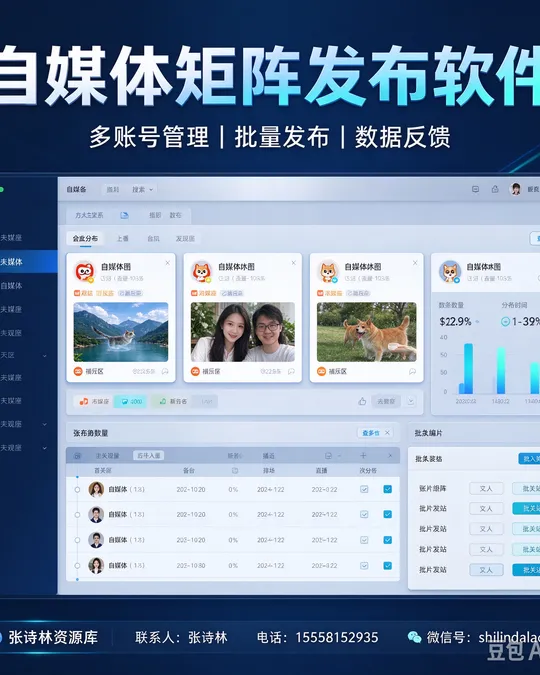Toggle the blue checkbox in first table row

(x=388, y=489)
